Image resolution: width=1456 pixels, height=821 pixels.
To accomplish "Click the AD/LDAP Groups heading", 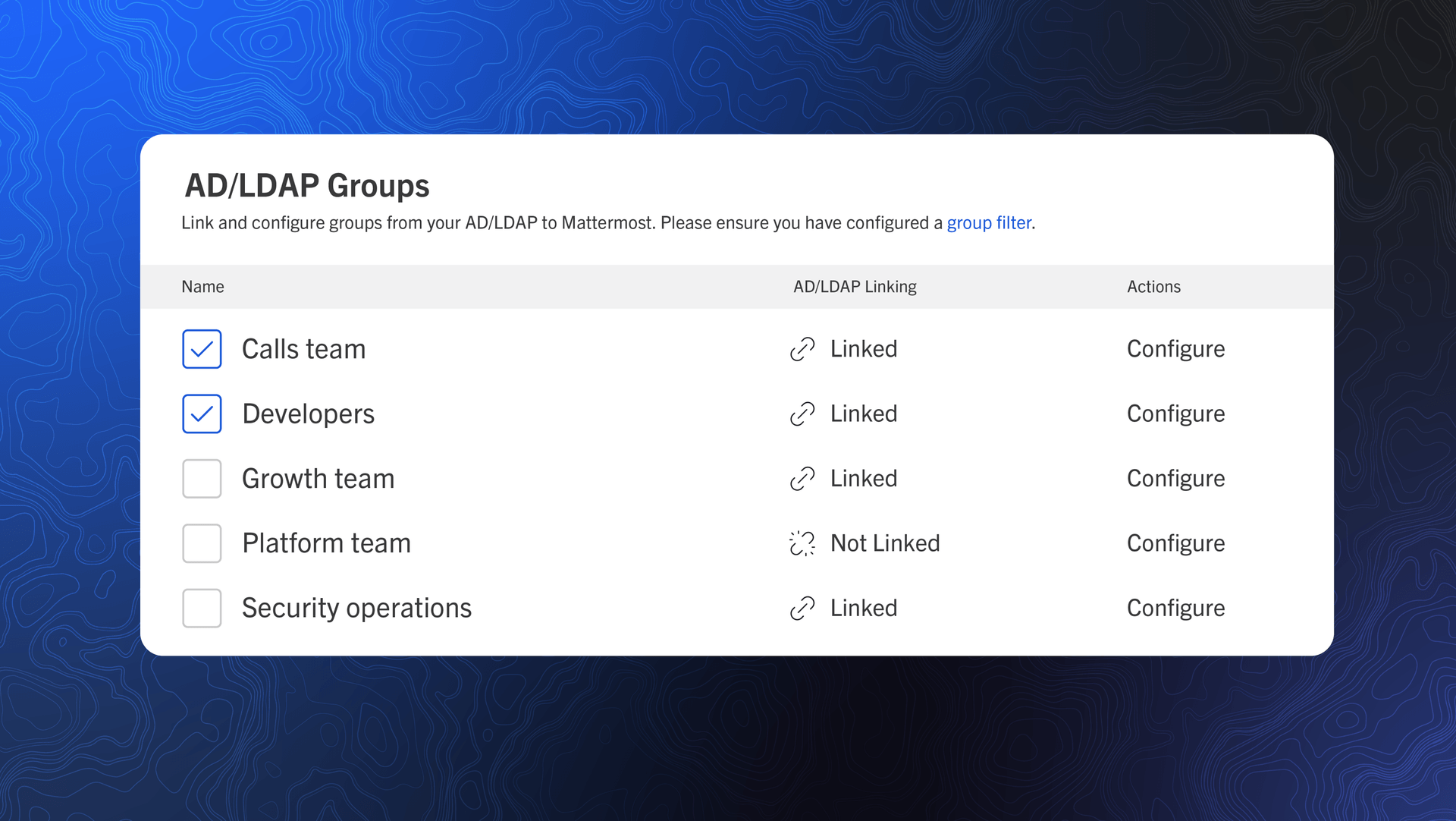I will click(x=306, y=186).
